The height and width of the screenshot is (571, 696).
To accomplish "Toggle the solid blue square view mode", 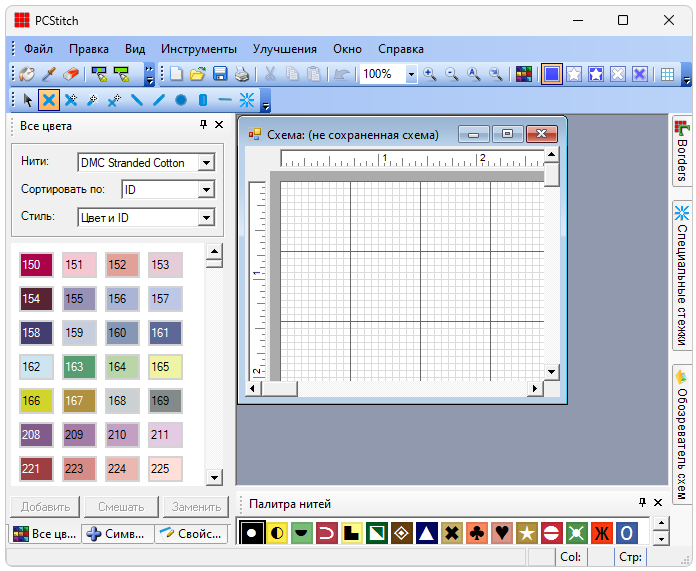I will coord(552,74).
